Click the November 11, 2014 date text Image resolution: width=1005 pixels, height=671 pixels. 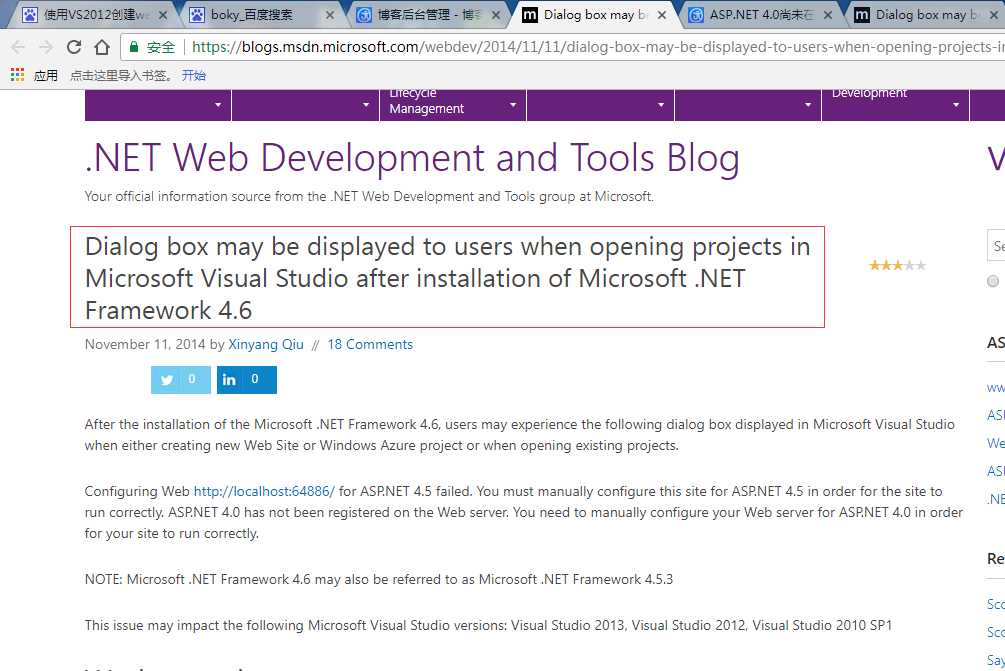click(x=145, y=345)
